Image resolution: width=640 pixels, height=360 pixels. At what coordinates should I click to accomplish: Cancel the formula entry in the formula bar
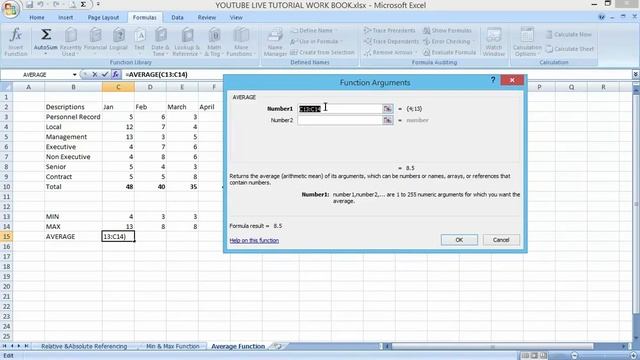[95, 75]
